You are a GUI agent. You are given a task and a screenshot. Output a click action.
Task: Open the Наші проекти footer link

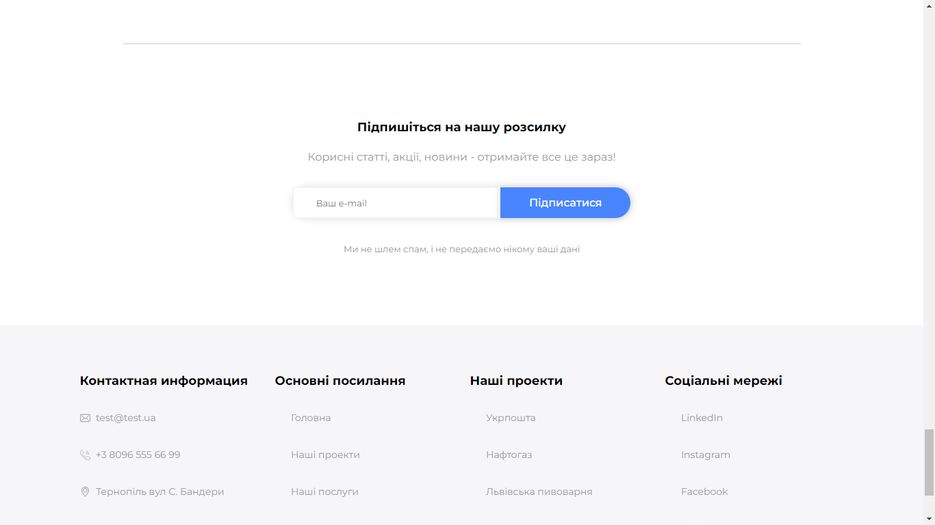[325, 455]
